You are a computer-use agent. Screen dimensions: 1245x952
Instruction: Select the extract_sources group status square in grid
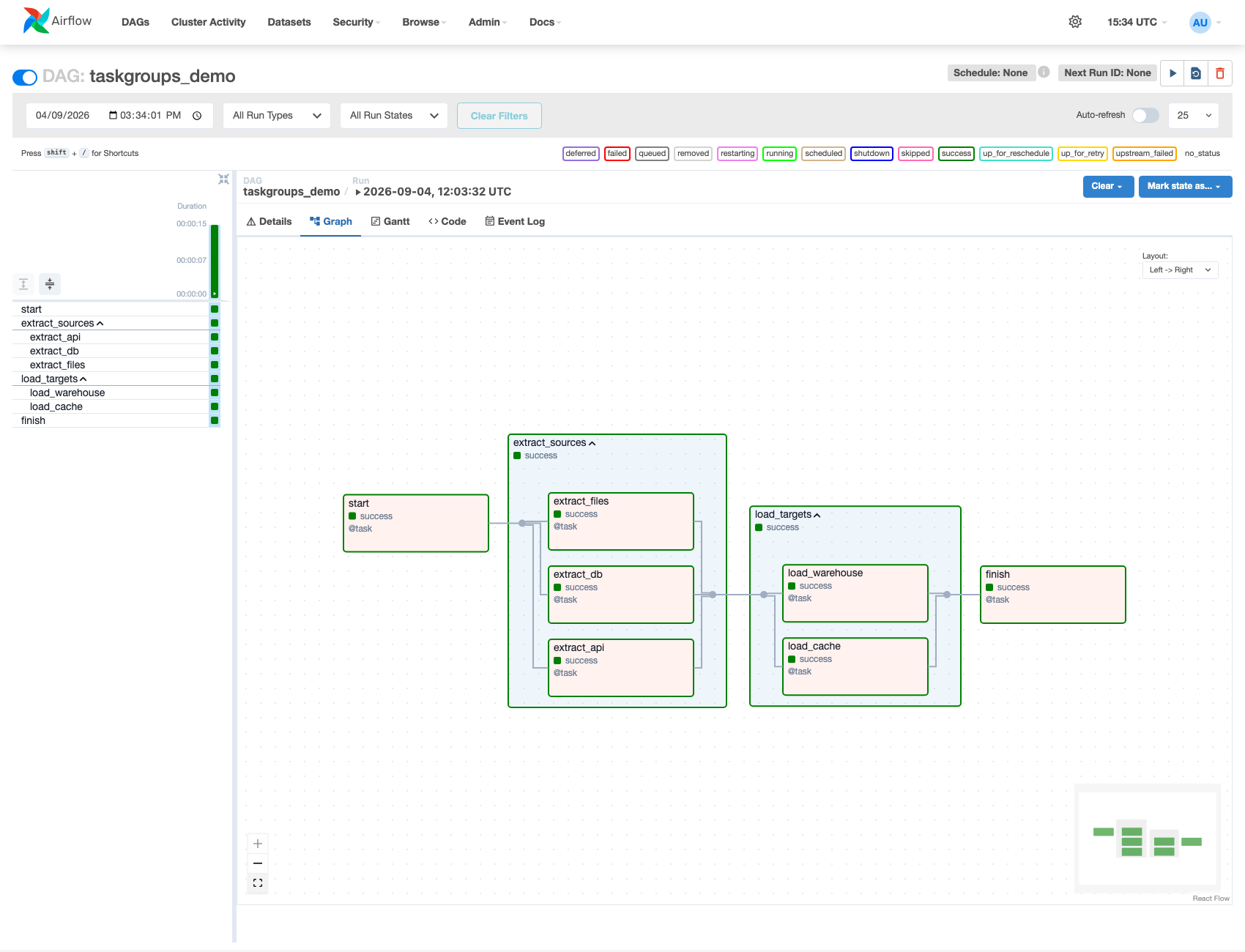click(x=215, y=323)
